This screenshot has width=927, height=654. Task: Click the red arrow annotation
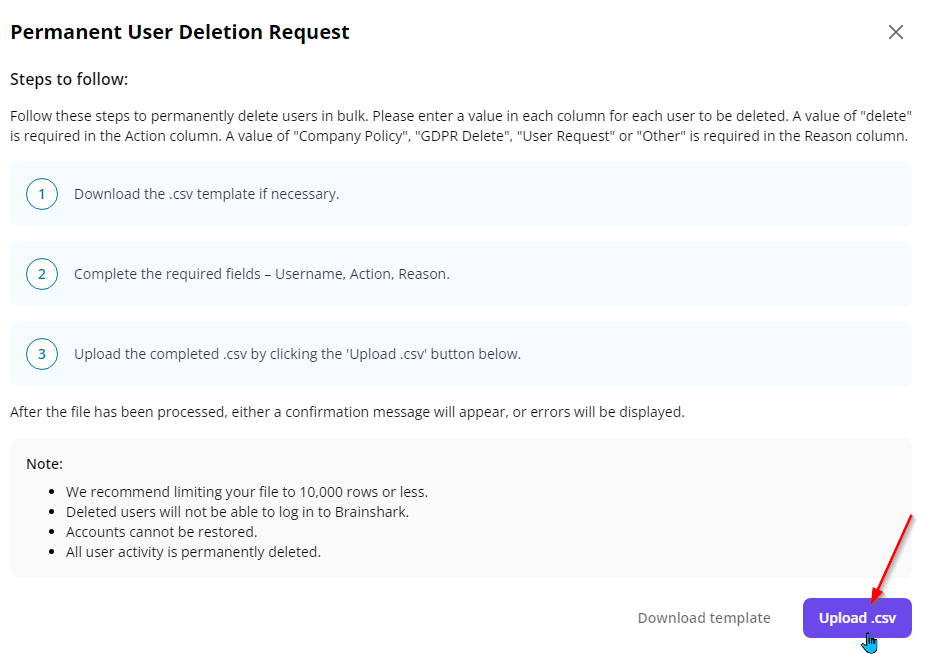(x=893, y=555)
